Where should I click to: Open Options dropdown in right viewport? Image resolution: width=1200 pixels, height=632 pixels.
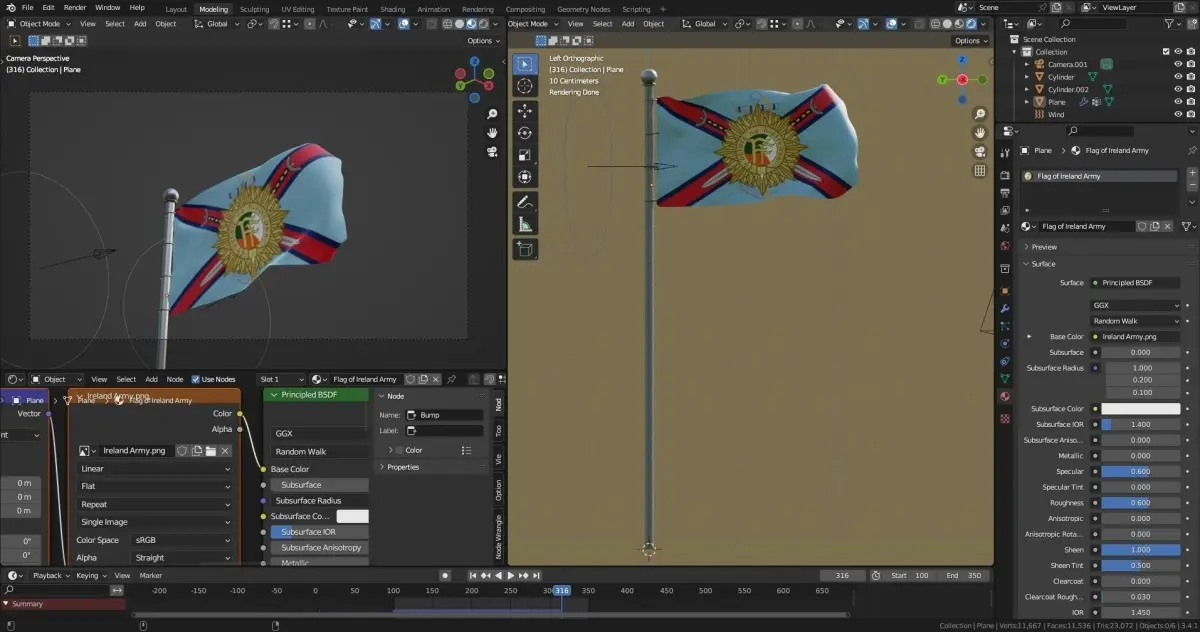coord(970,41)
